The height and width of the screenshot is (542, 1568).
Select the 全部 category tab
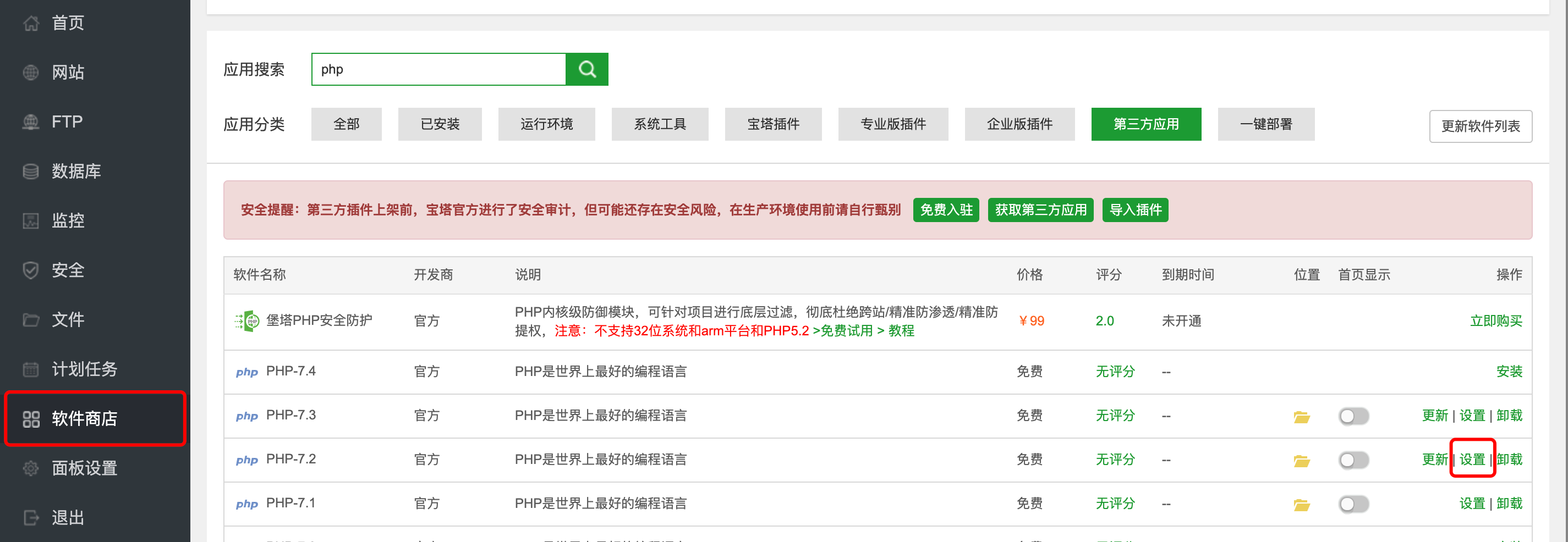(x=347, y=124)
